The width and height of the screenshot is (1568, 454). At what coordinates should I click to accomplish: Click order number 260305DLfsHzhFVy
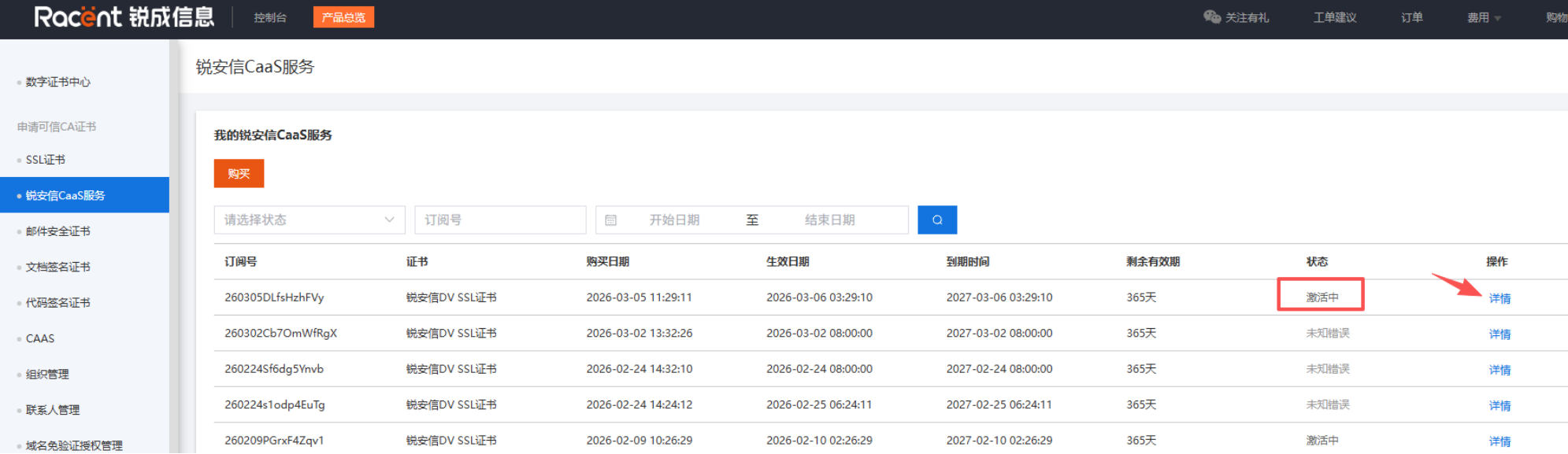(x=274, y=297)
